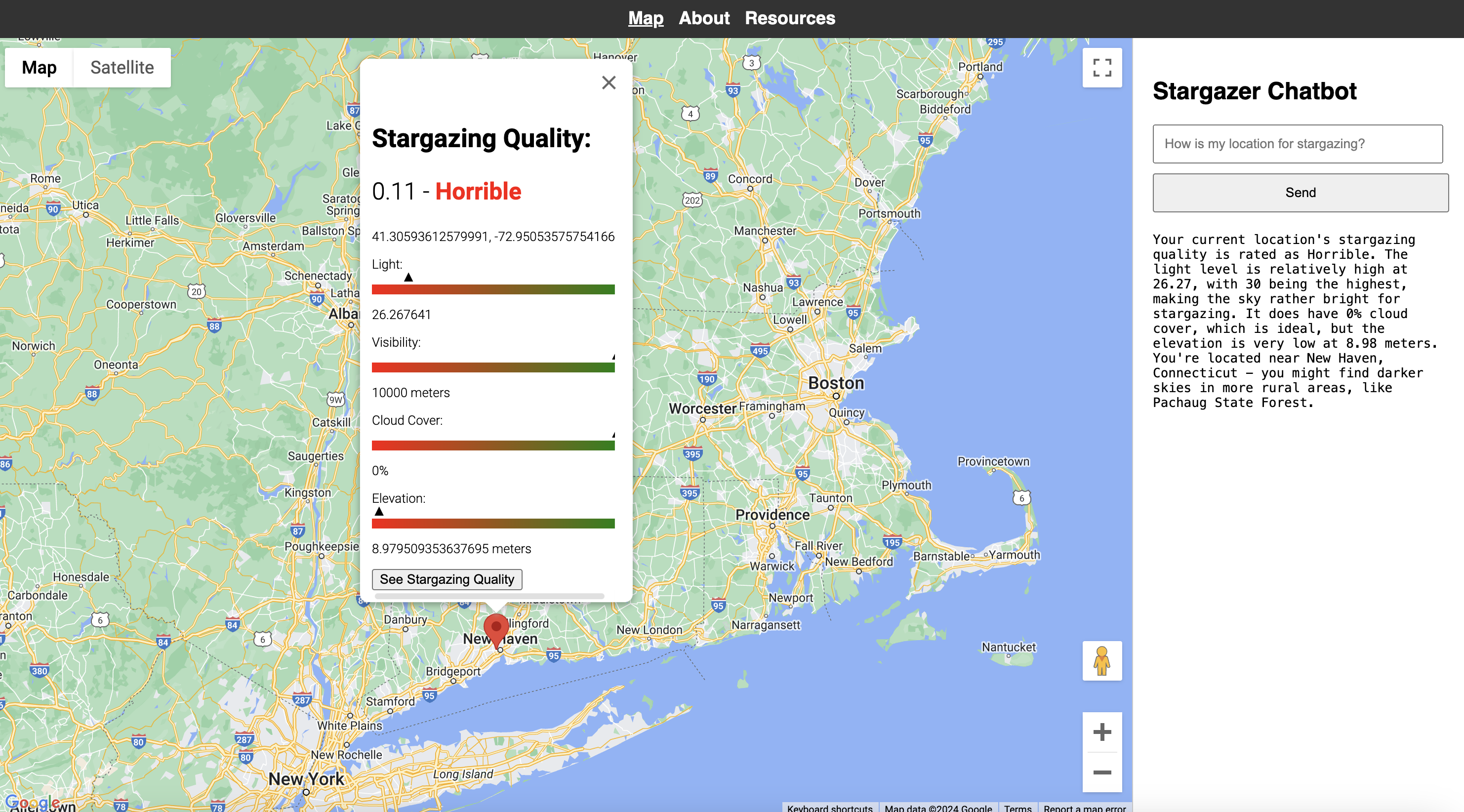Click the Light gradient bar

coord(493,290)
